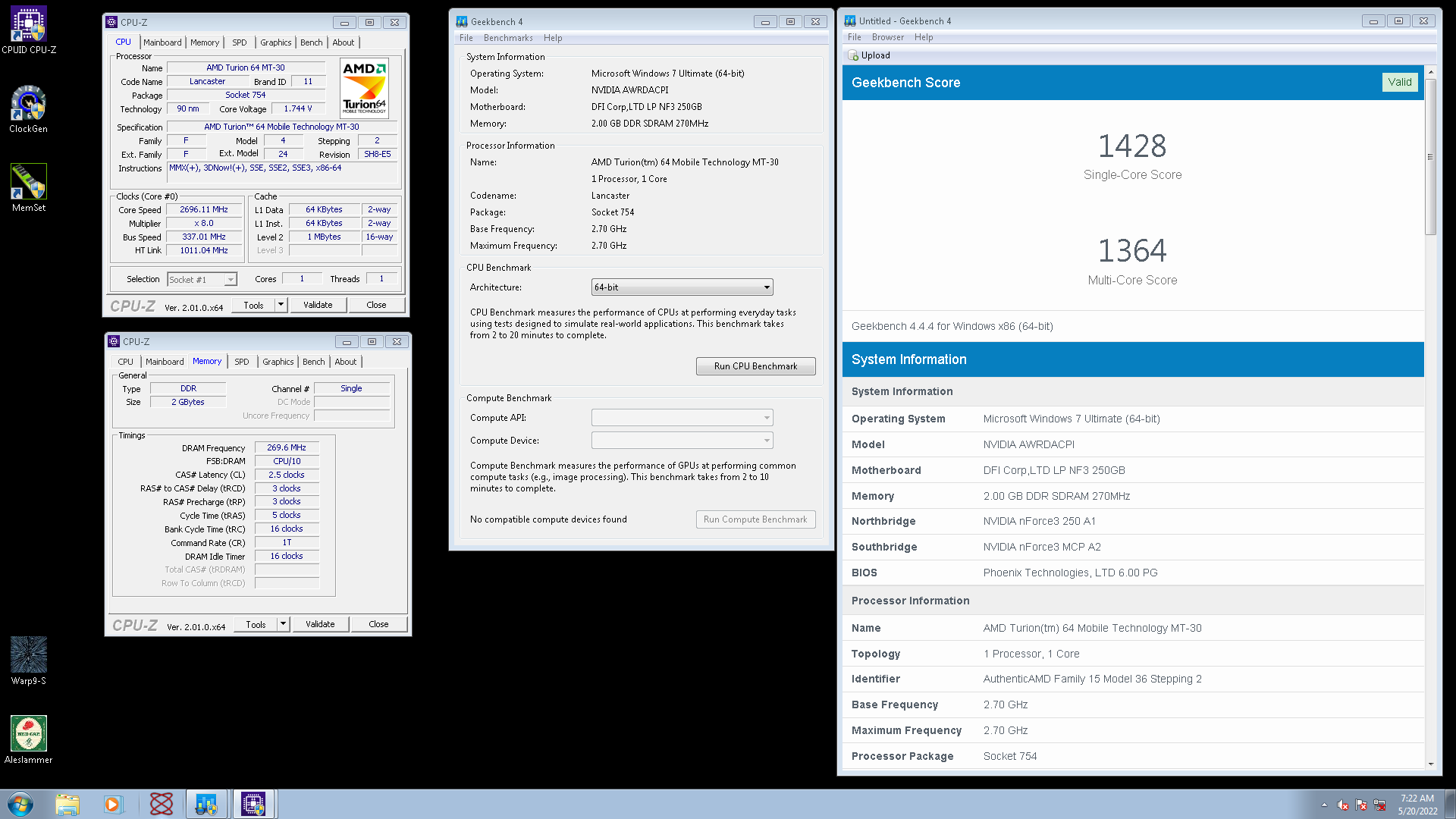Viewport: 1456px width, 819px height.
Task: Open the Warp9-S desktop icon
Action: [29, 661]
